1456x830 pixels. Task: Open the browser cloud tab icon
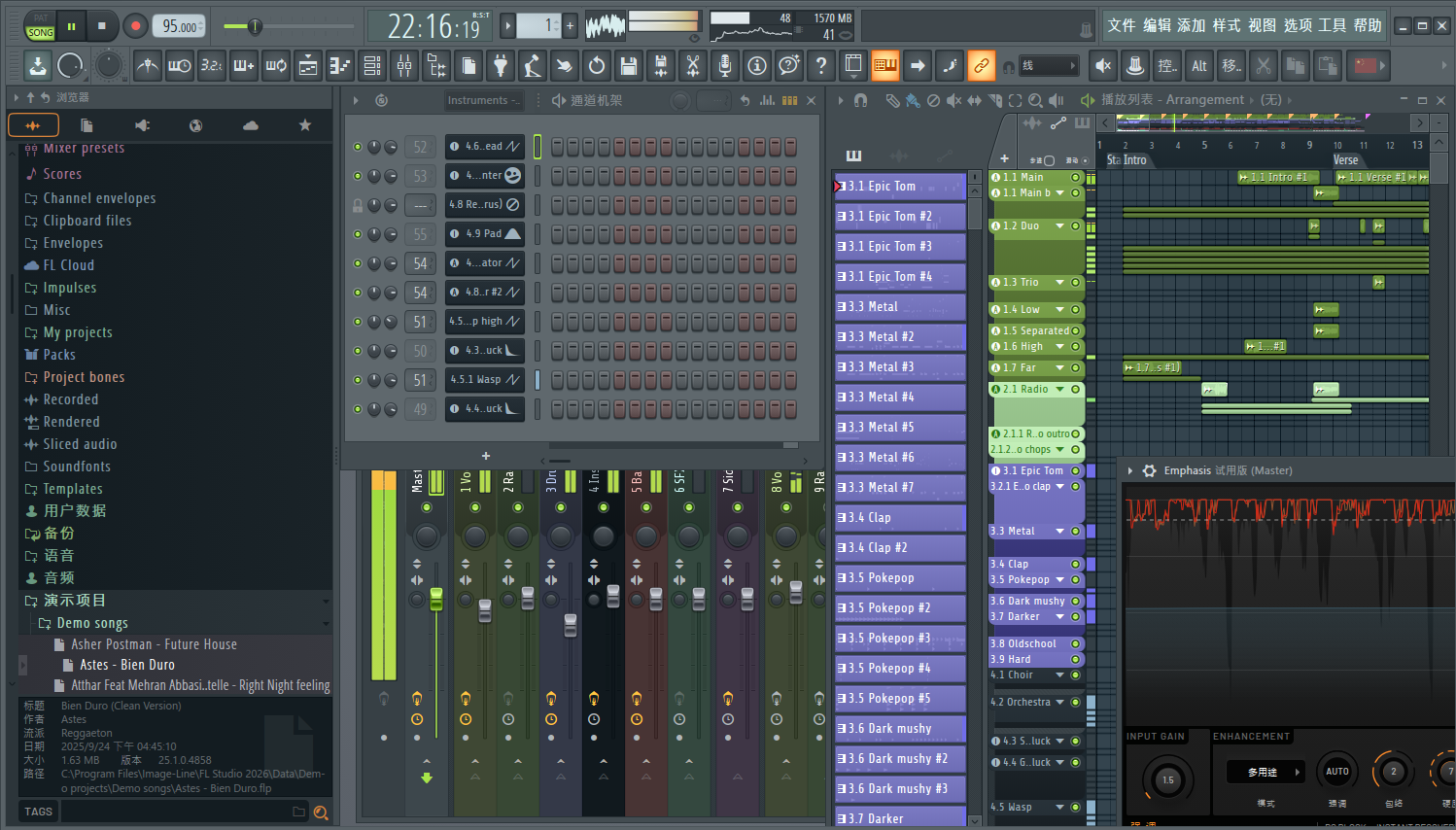251,125
